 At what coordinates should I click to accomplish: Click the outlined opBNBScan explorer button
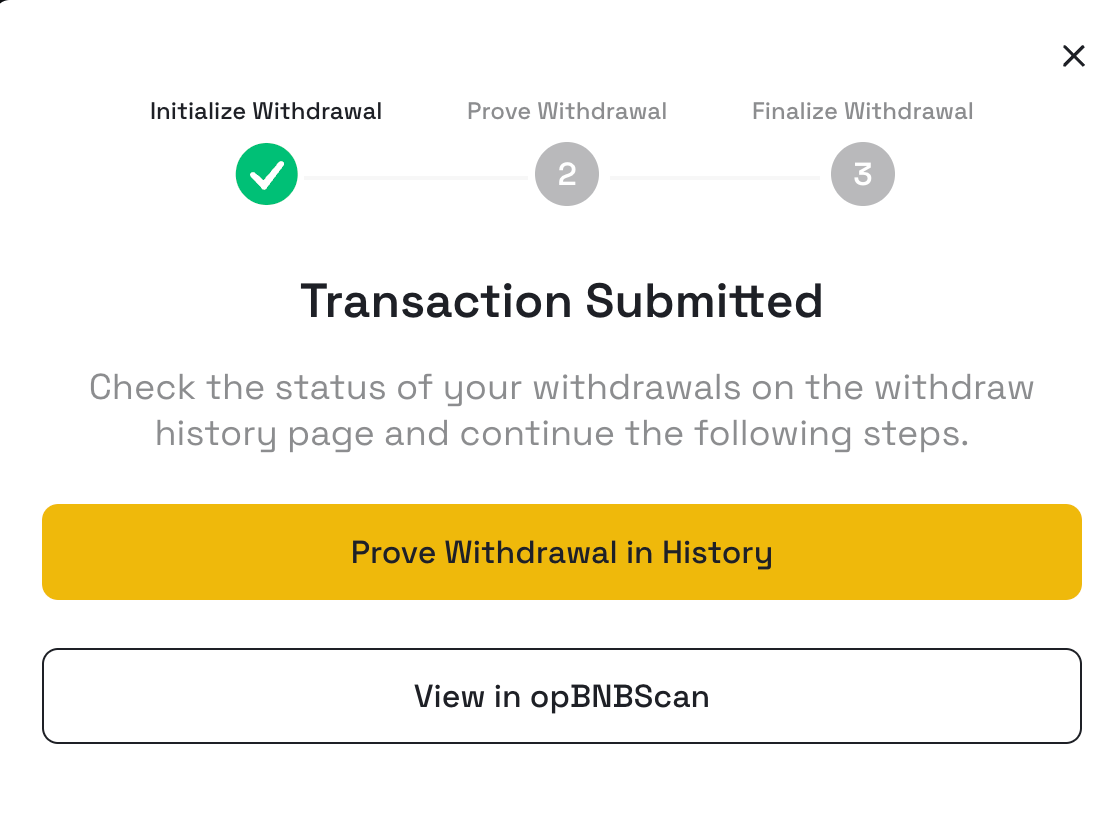(562, 696)
